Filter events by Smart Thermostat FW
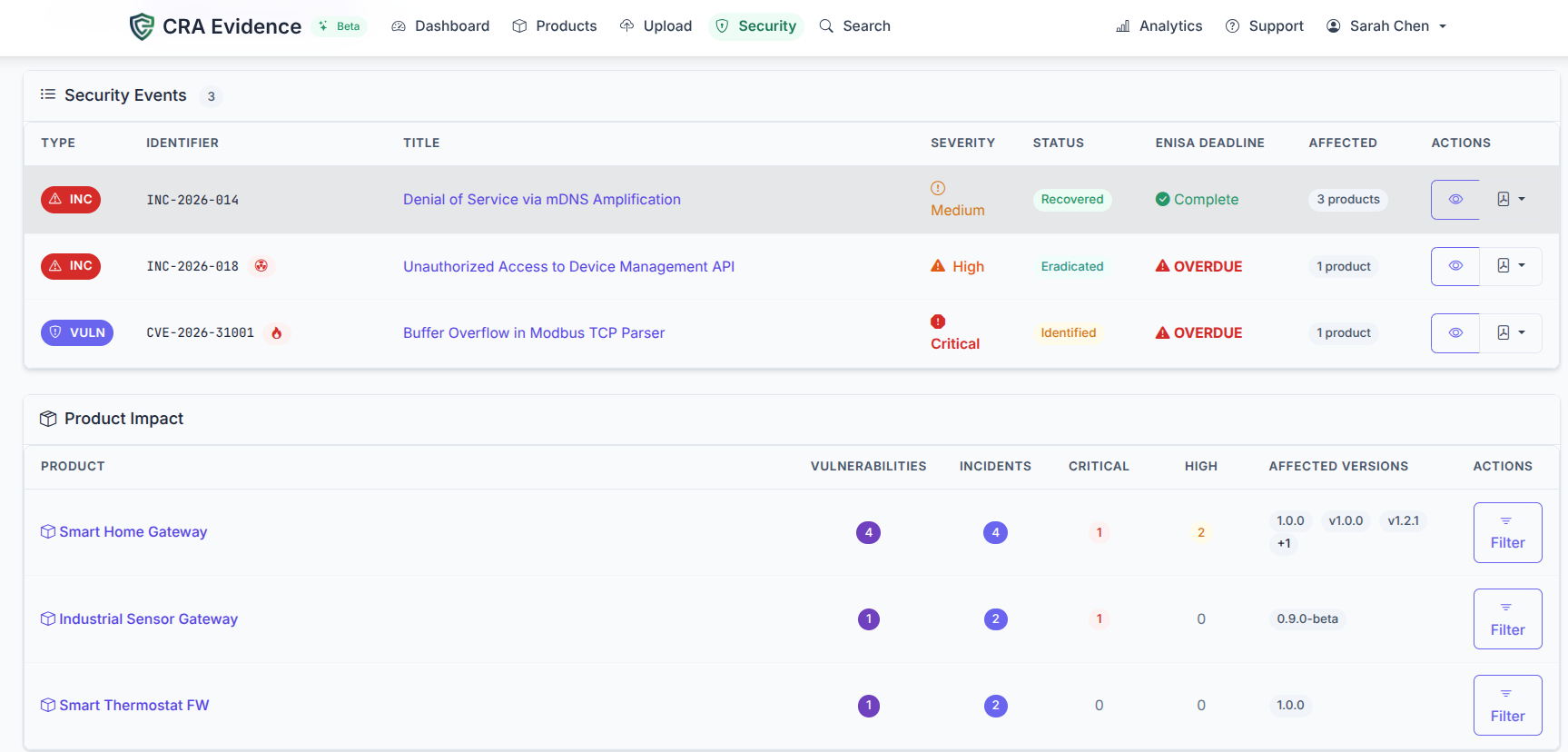Viewport: 1568px width, 752px height. [1508, 706]
